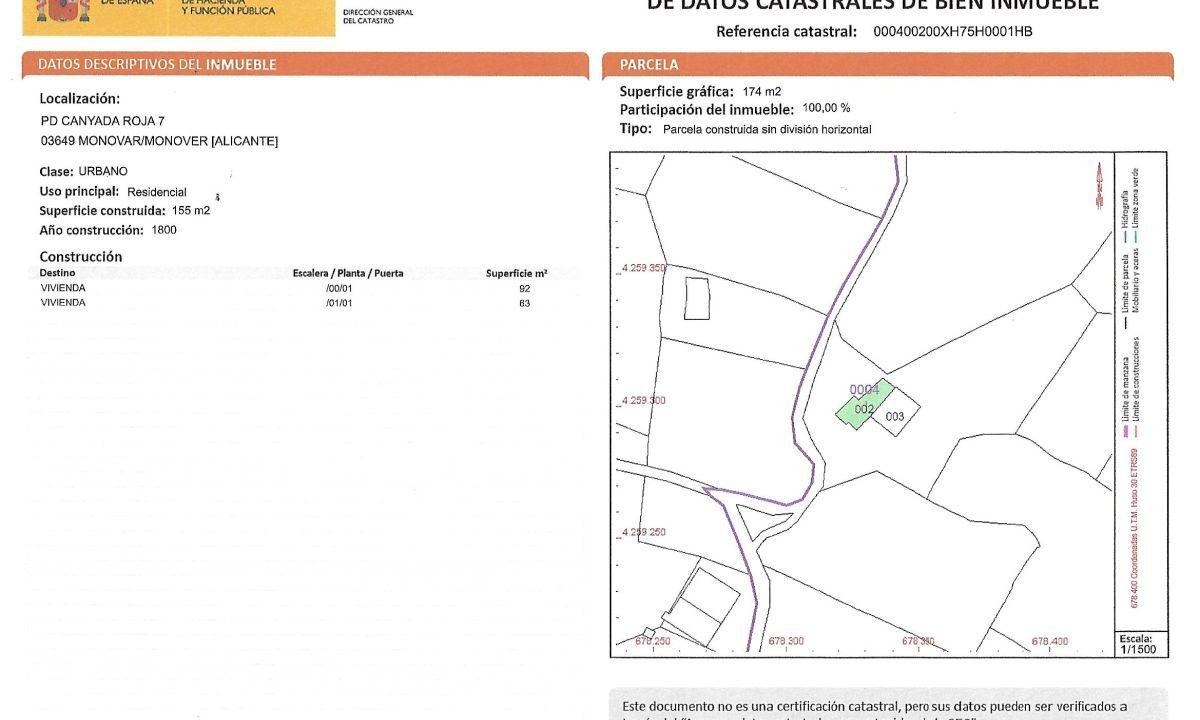Image resolution: width=1200 pixels, height=720 pixels.
Task: Click the 'Destino' column header
Action: [x=56, y=273]
